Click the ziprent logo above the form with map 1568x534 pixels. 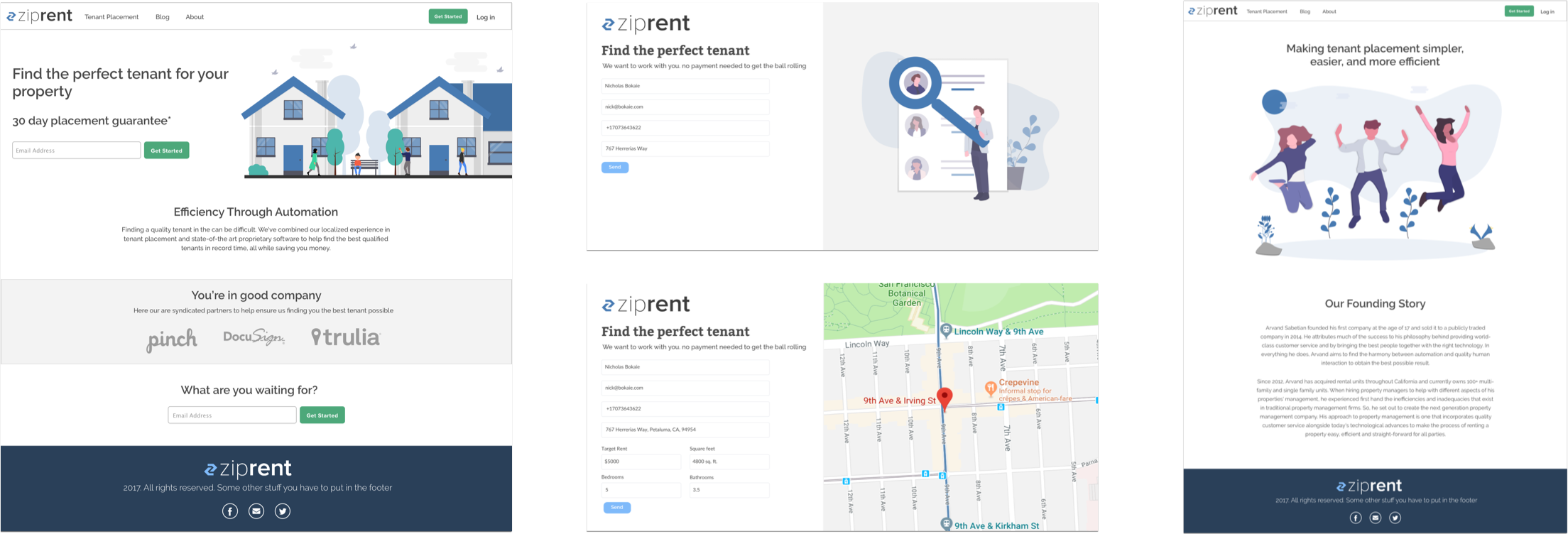tap(646, 305)
